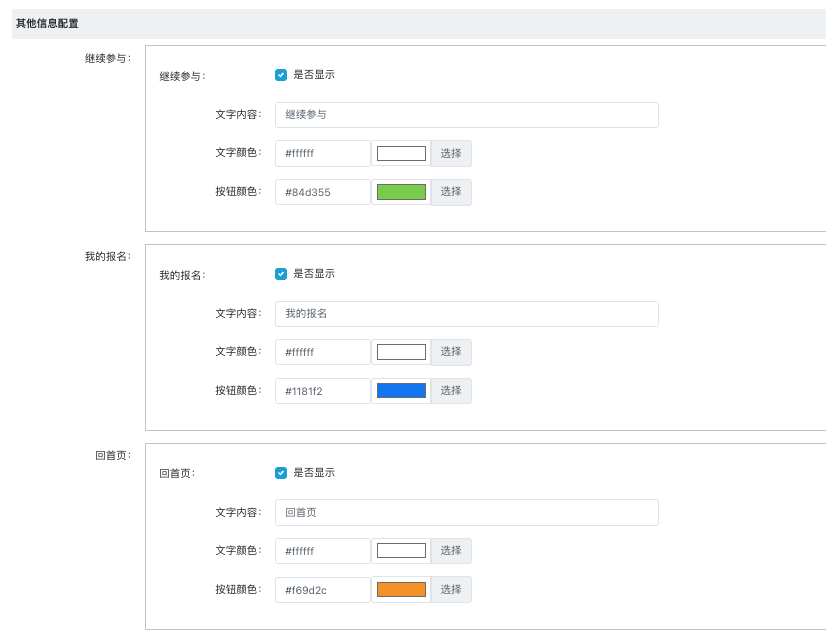Click the white 文字颜色 swatch under 回首页

point(401,551)
